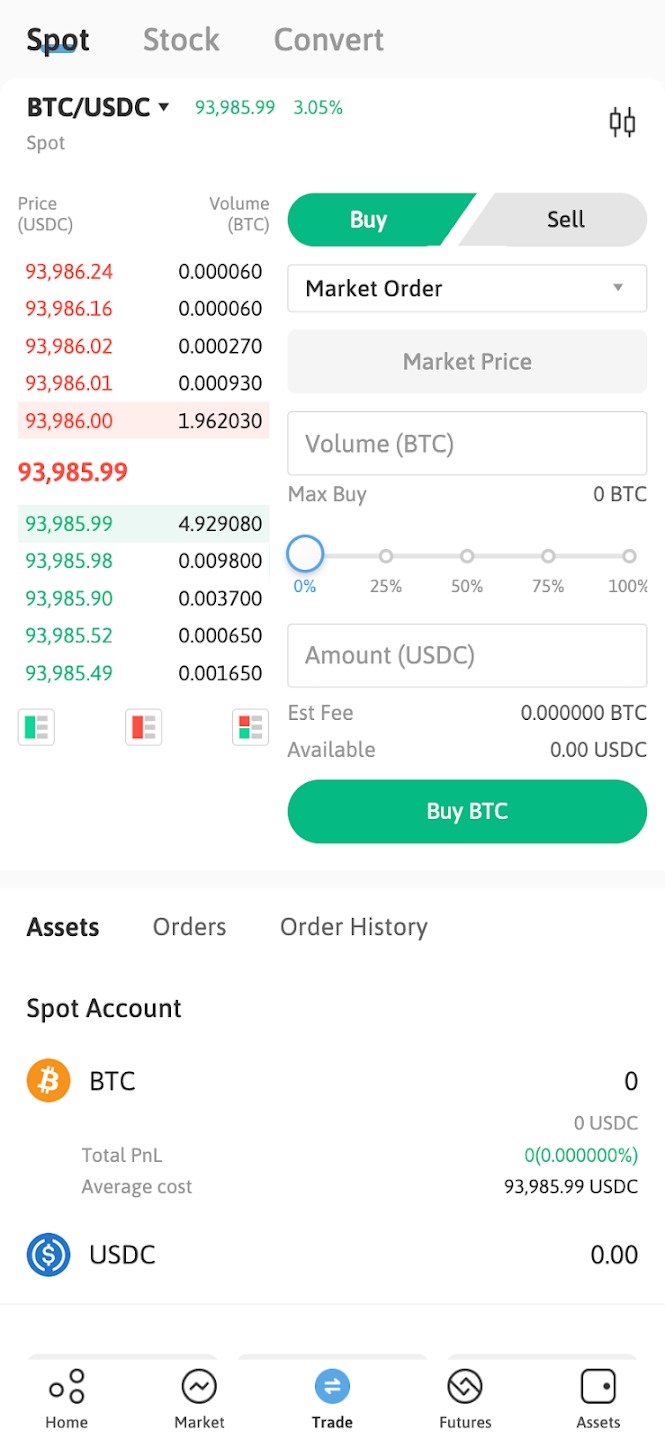Select the buy-orders-only order book layout icon
Screen dimensions: 665x1440
[x=36, y=727]
